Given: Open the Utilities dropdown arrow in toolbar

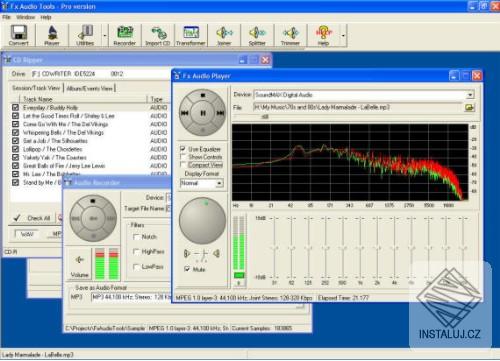Looking at the screenshot, I should [x=105, y=35].
